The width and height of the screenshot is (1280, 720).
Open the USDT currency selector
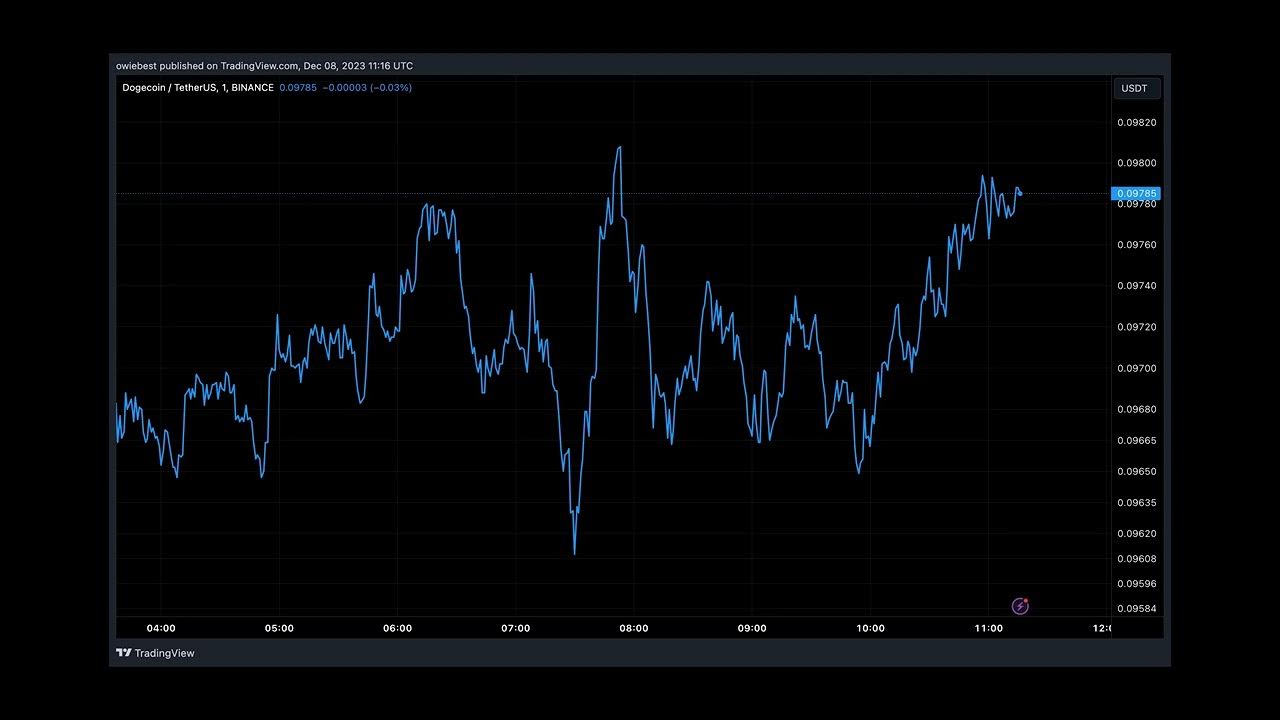[1136, 88]
